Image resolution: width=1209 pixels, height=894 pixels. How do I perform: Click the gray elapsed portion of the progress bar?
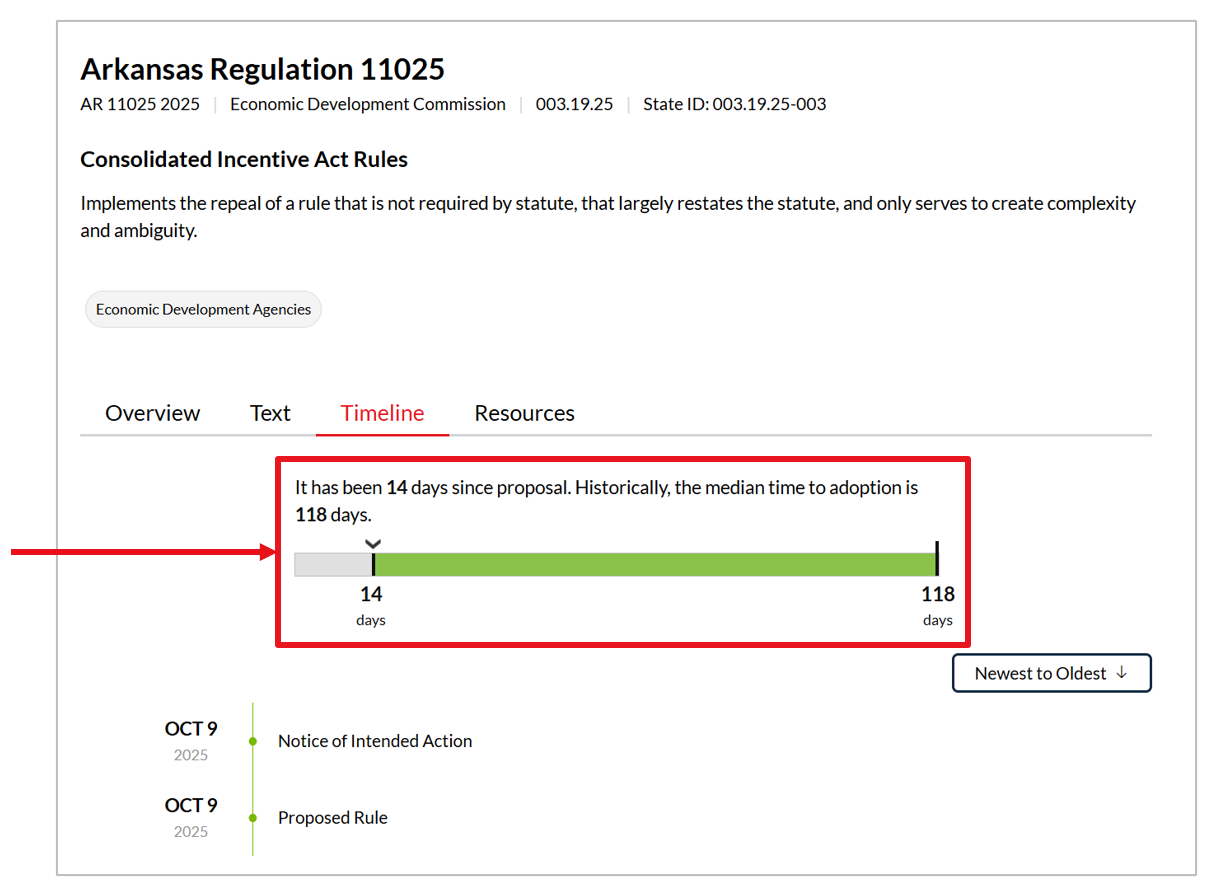(333, 565)
